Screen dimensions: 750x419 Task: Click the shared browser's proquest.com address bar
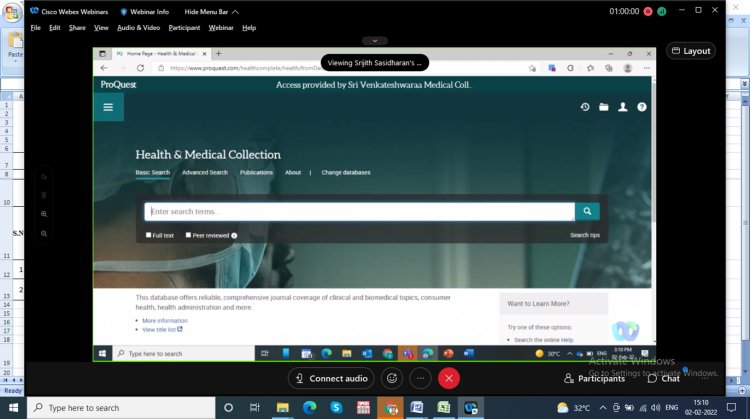point(246,68)
